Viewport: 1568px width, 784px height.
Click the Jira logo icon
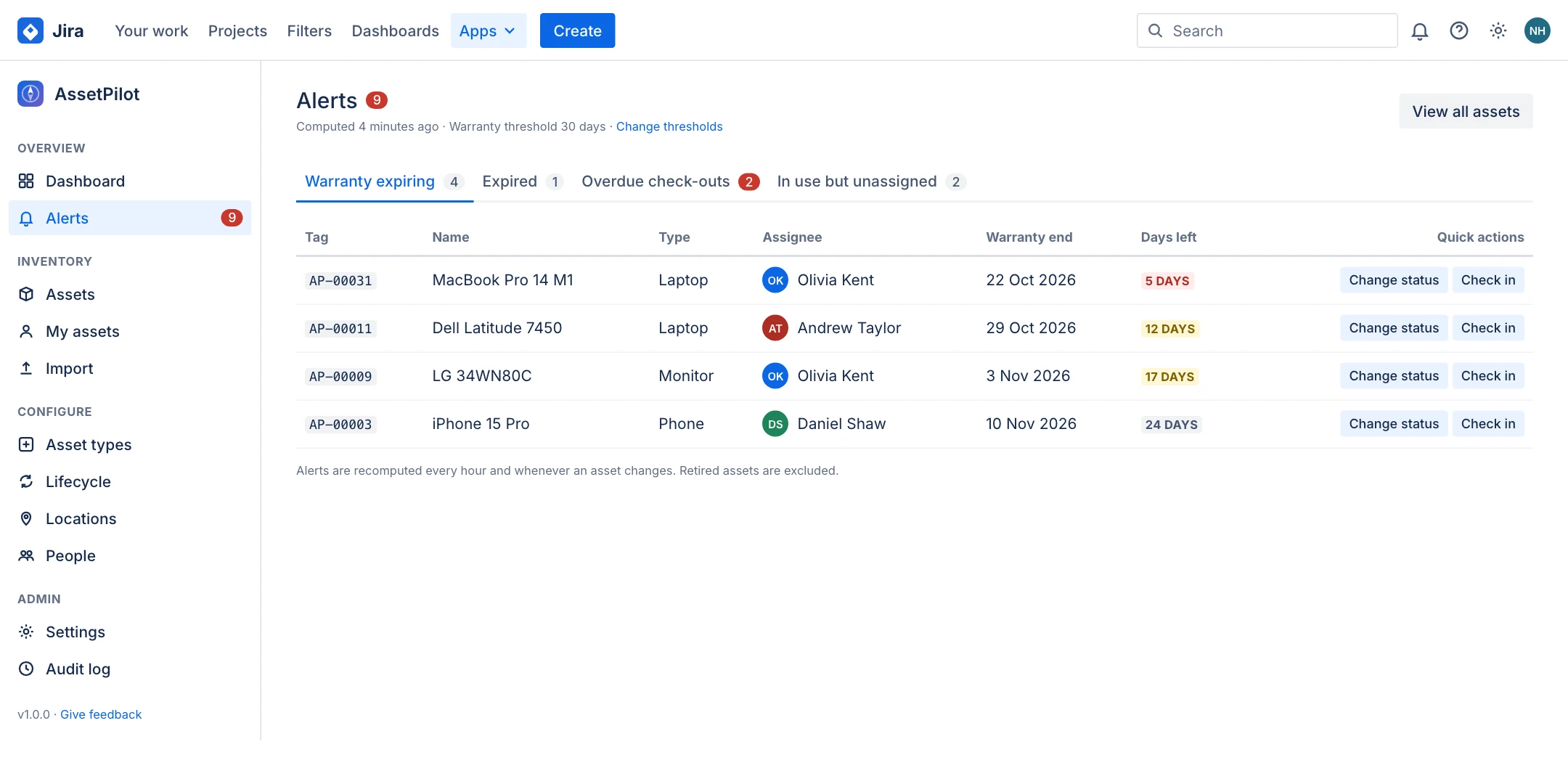tap(30, 30)
